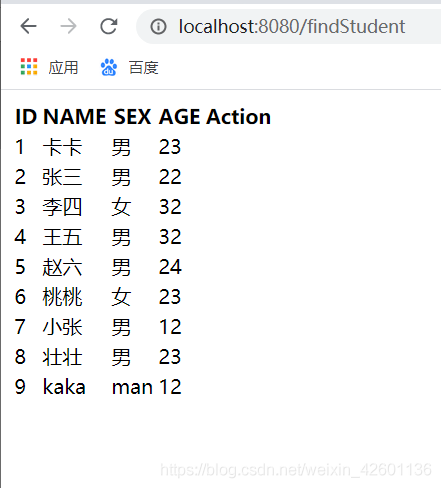Click age 22 in 张三 row
The height and width of the screenshot is (488, 441).
170,177
